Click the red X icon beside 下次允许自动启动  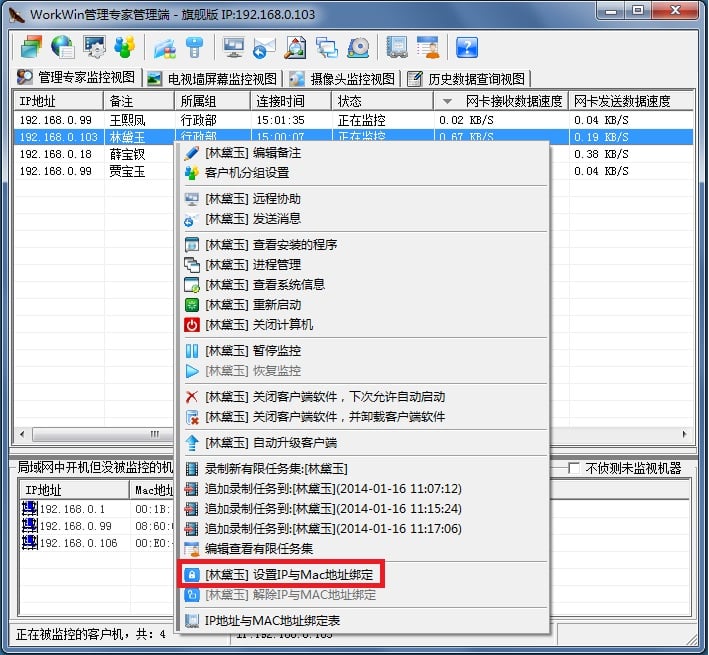click(192, 397)
